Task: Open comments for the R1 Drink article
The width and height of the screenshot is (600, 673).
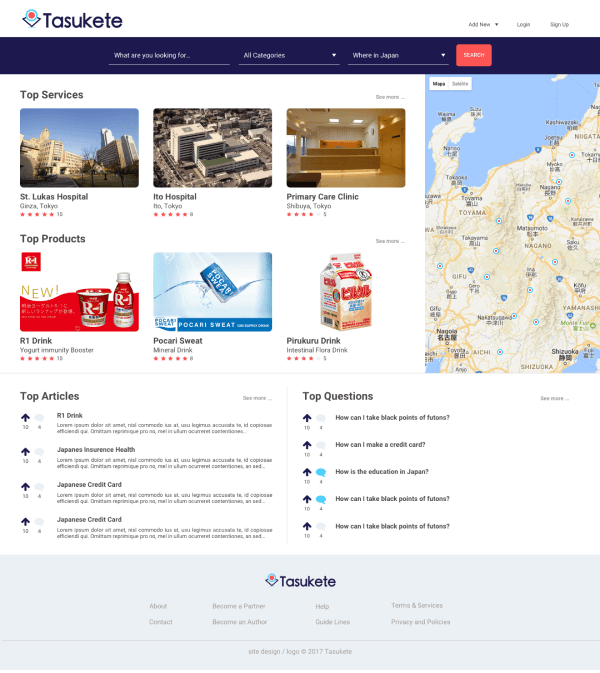Action: point(39,418)
